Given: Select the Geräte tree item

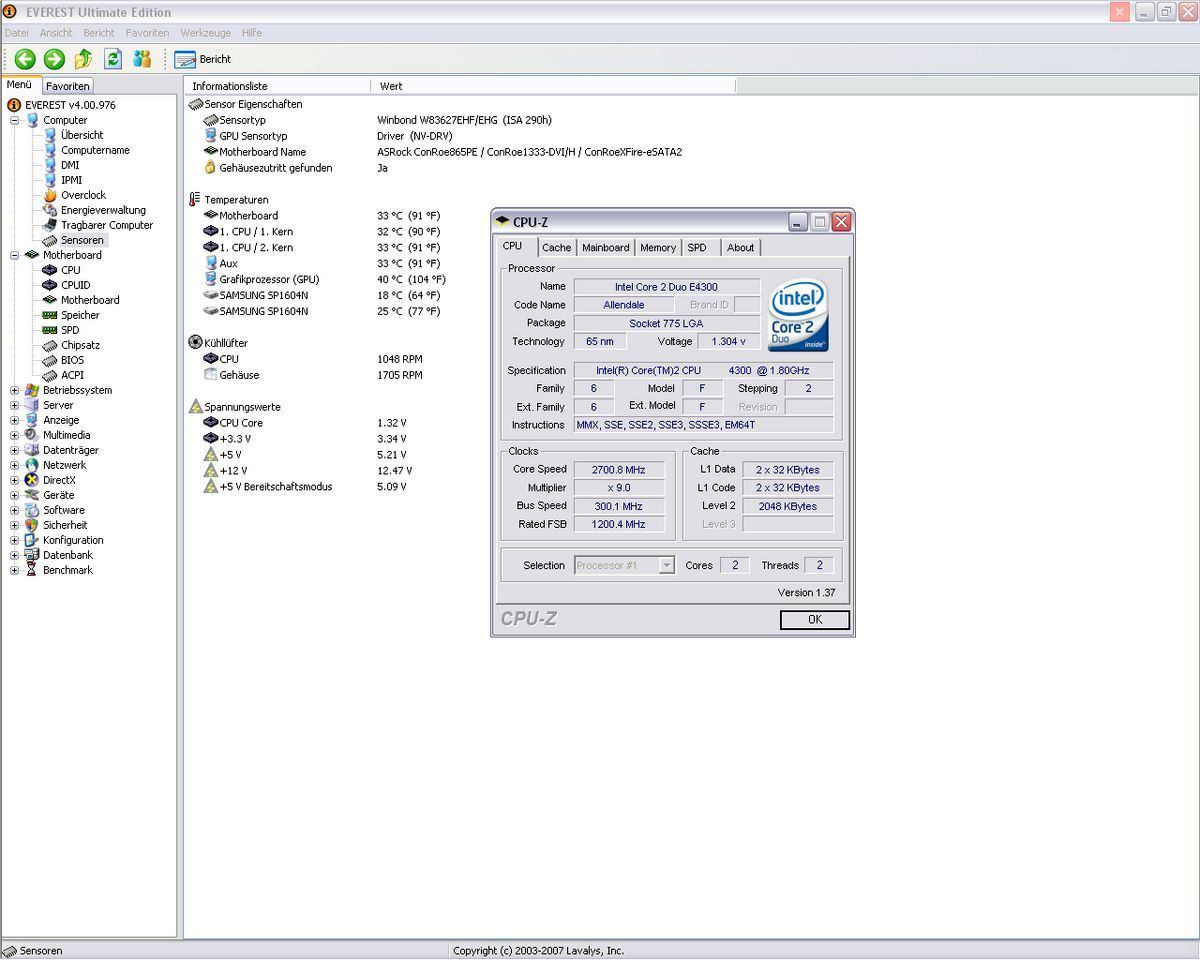Looking at the screenshot, I should (58, 495).
